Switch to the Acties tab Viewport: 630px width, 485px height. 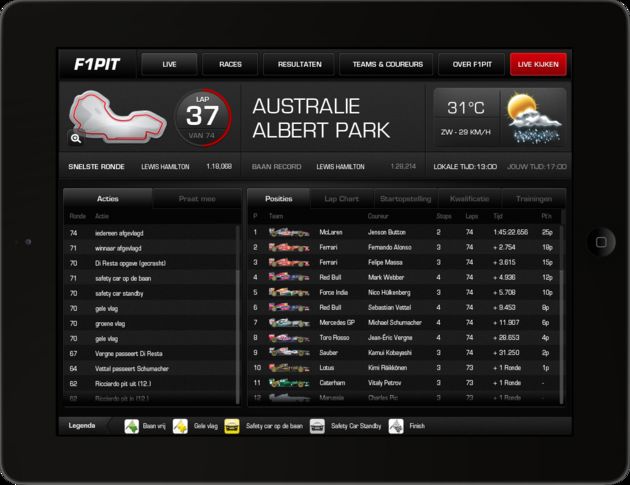tap(108, 199)
